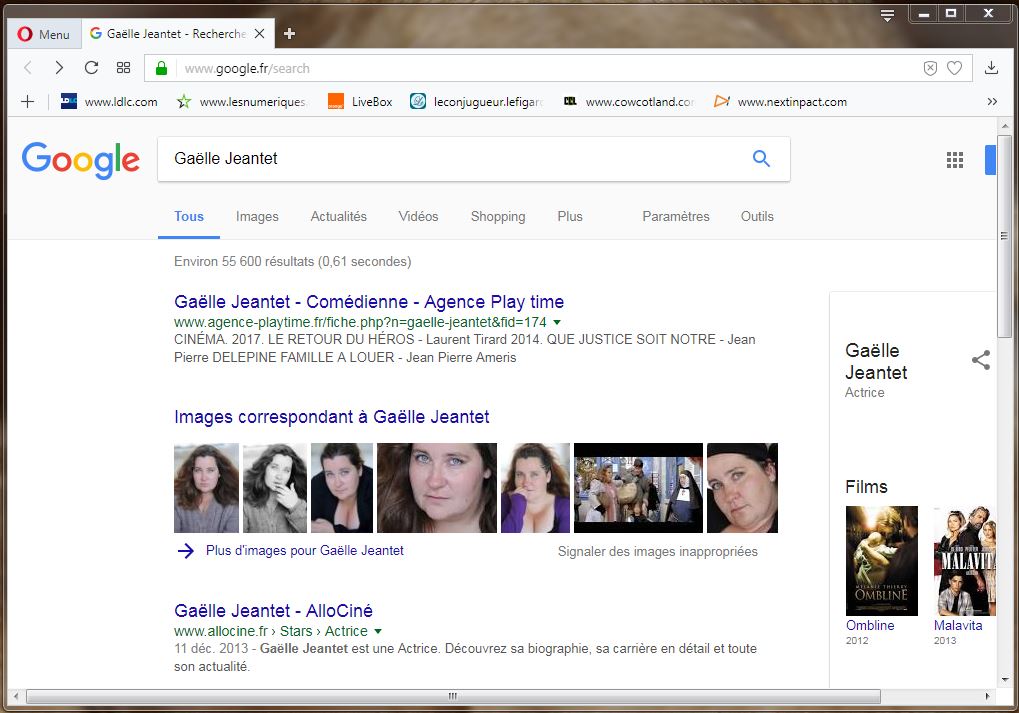Go back to previous page

click(28, 68)
